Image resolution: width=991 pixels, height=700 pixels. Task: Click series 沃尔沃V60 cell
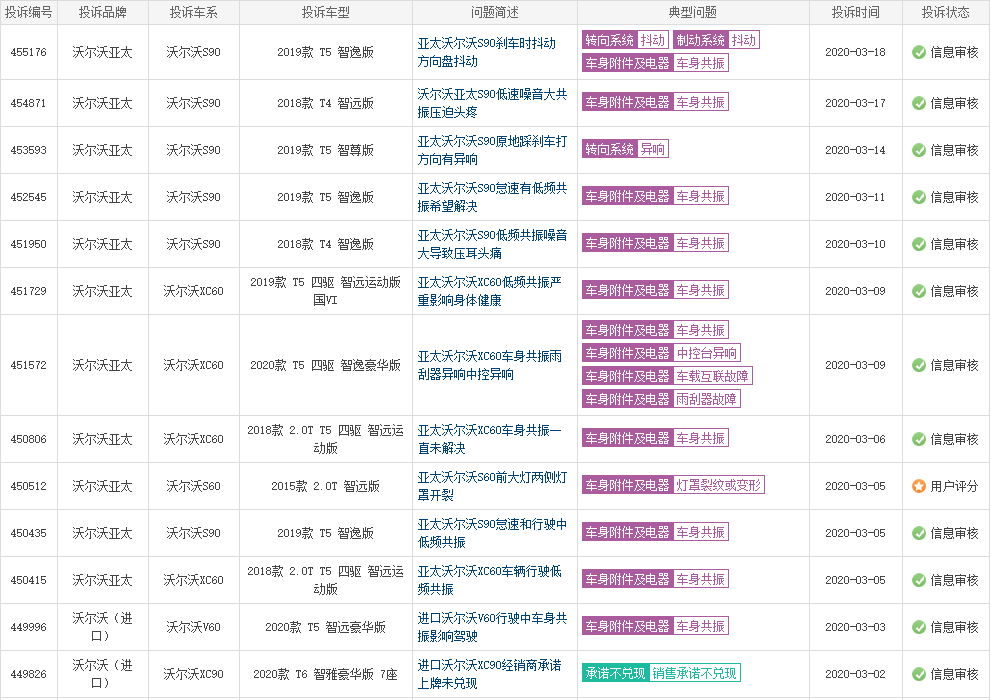click(x=193, y=627)
